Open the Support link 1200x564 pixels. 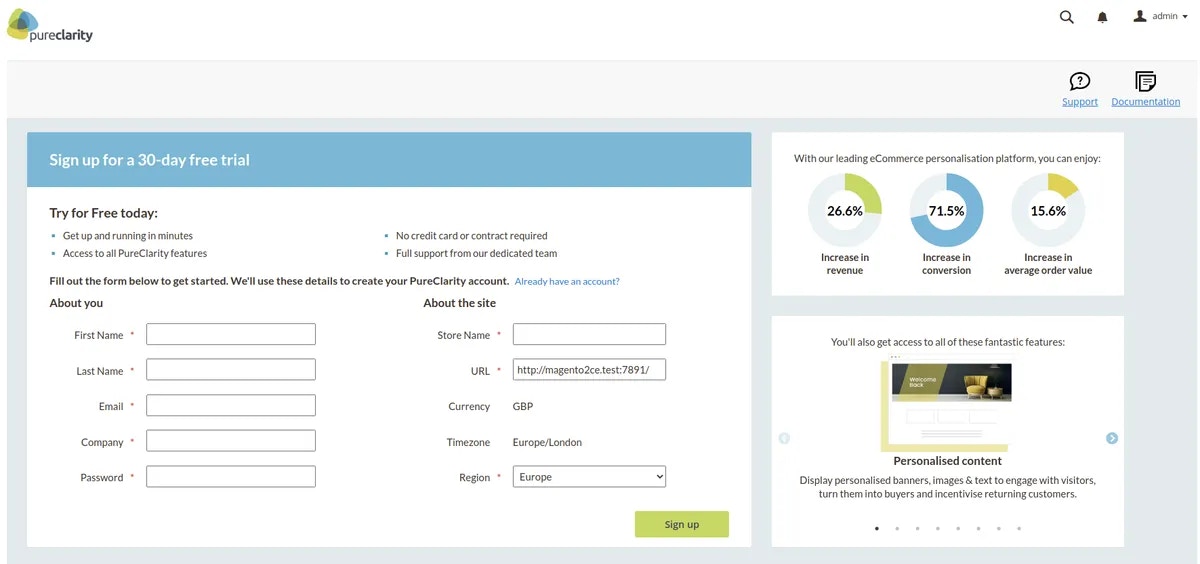pyautogui.click(x=1080, y=102)
